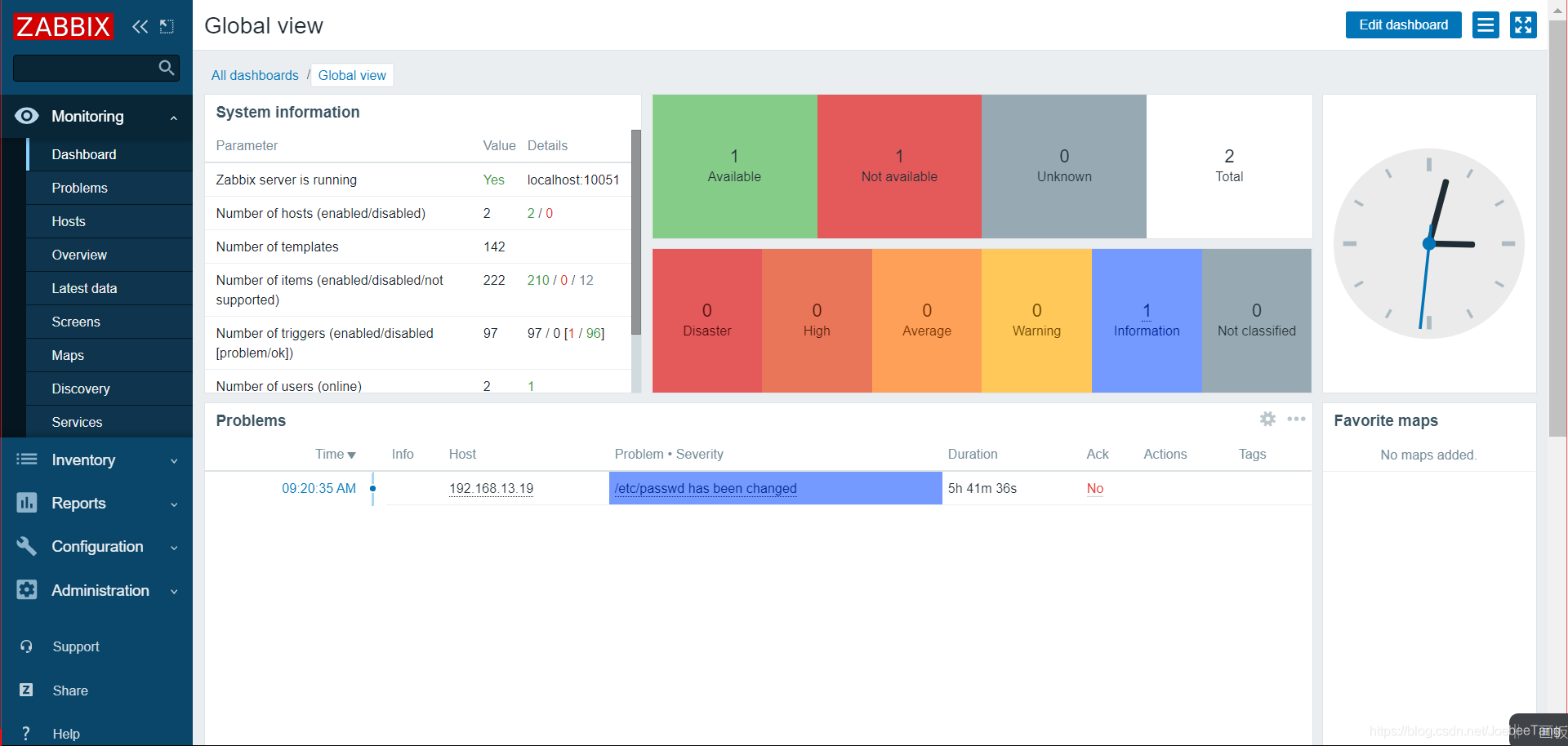Click the Monitoring eye icon
Image resolution: width=1568 pixels, height=746 pixels.
27,116
